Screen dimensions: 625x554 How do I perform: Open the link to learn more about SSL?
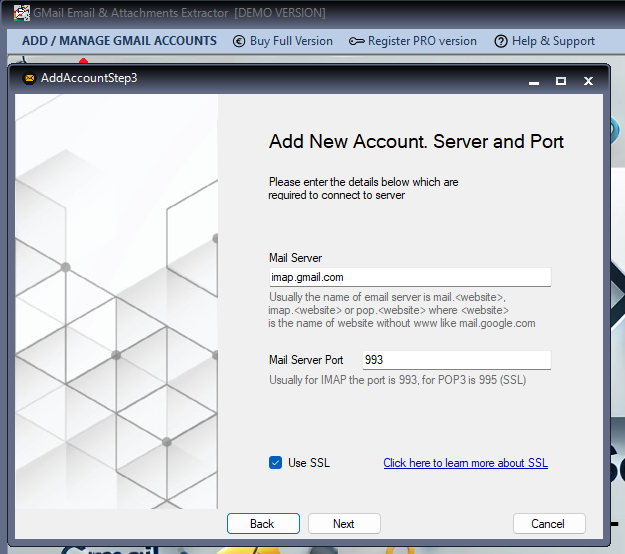(x=466, y=463)
